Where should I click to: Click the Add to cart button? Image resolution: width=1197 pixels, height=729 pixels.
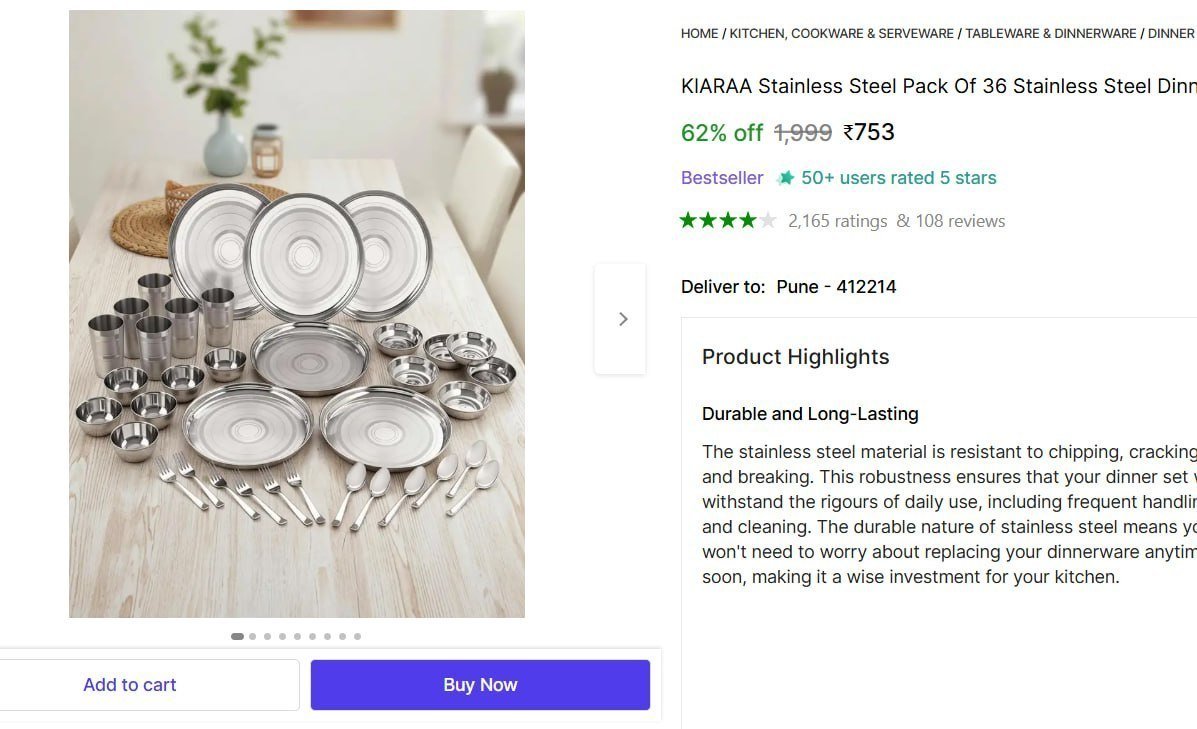[130, 684]
